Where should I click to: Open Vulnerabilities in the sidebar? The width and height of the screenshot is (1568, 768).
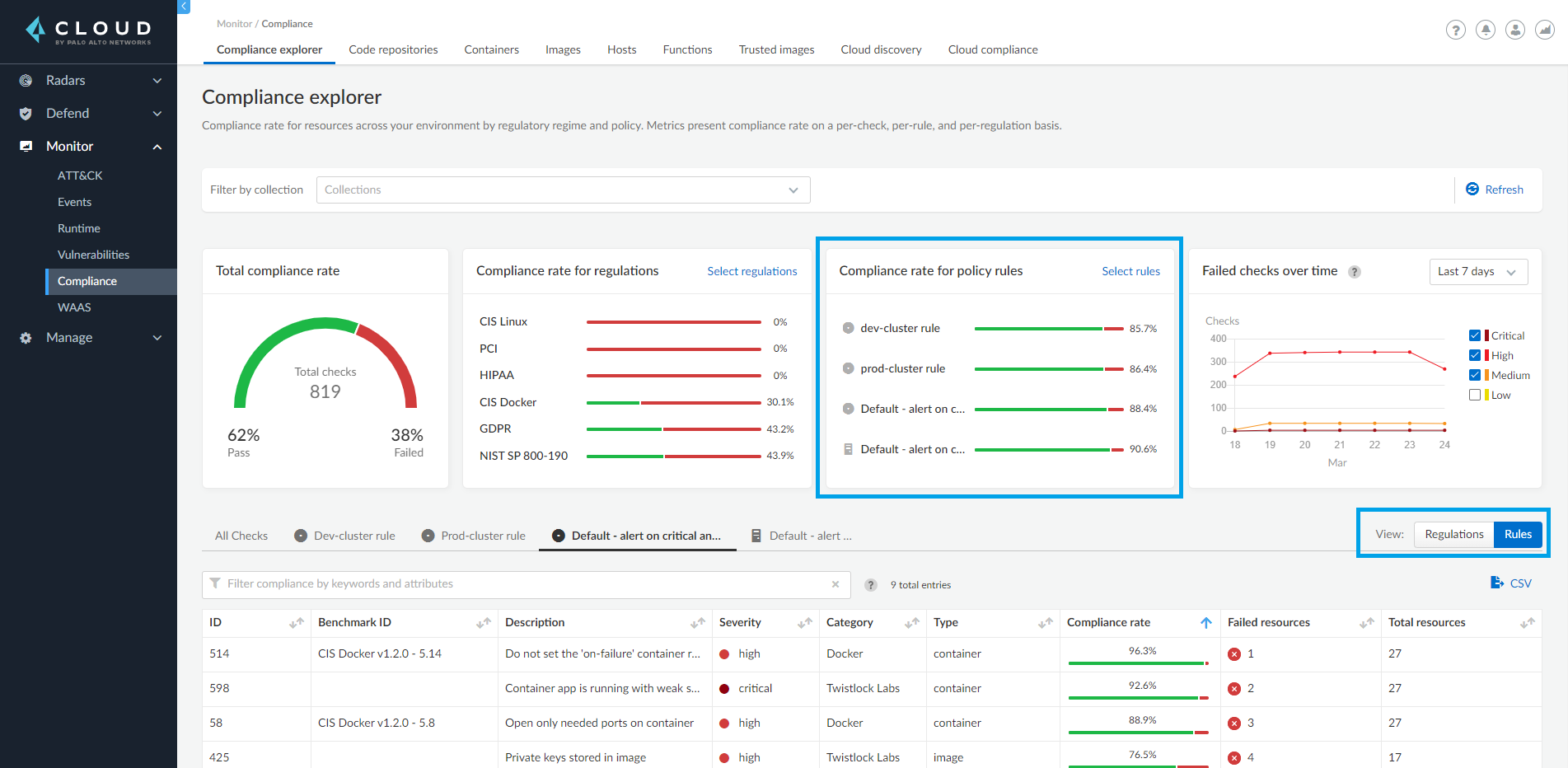tap(93, 255)
